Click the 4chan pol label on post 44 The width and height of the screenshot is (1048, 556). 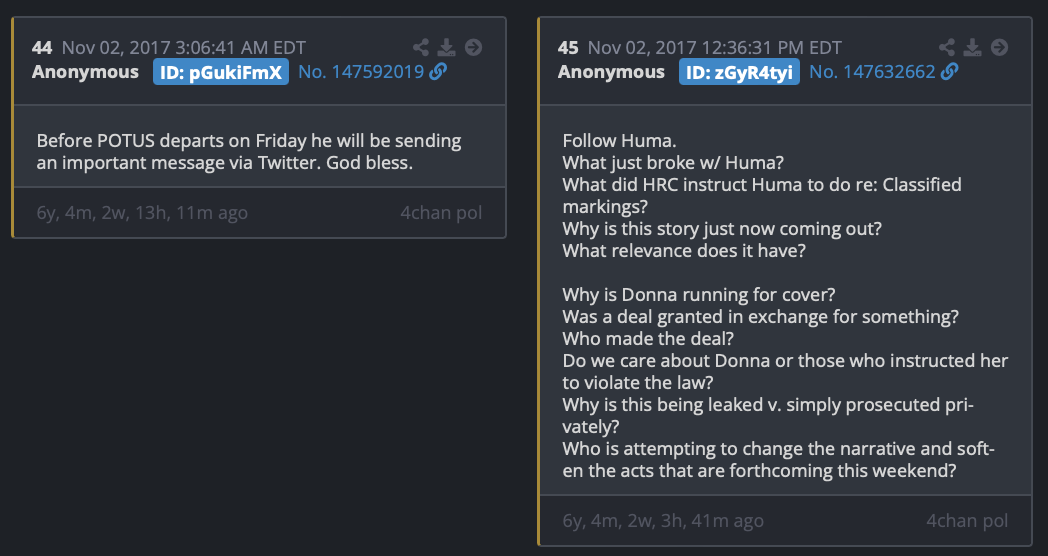coord(440,212)
